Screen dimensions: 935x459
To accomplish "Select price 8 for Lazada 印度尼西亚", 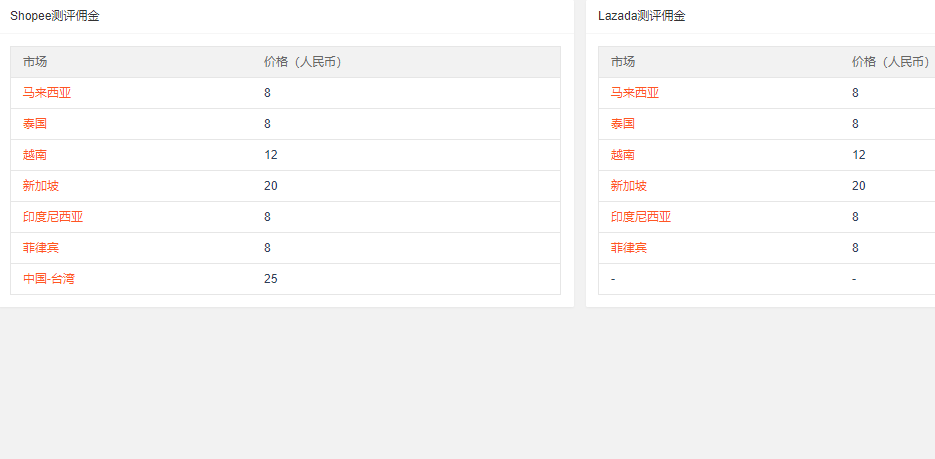I will 856,217.
